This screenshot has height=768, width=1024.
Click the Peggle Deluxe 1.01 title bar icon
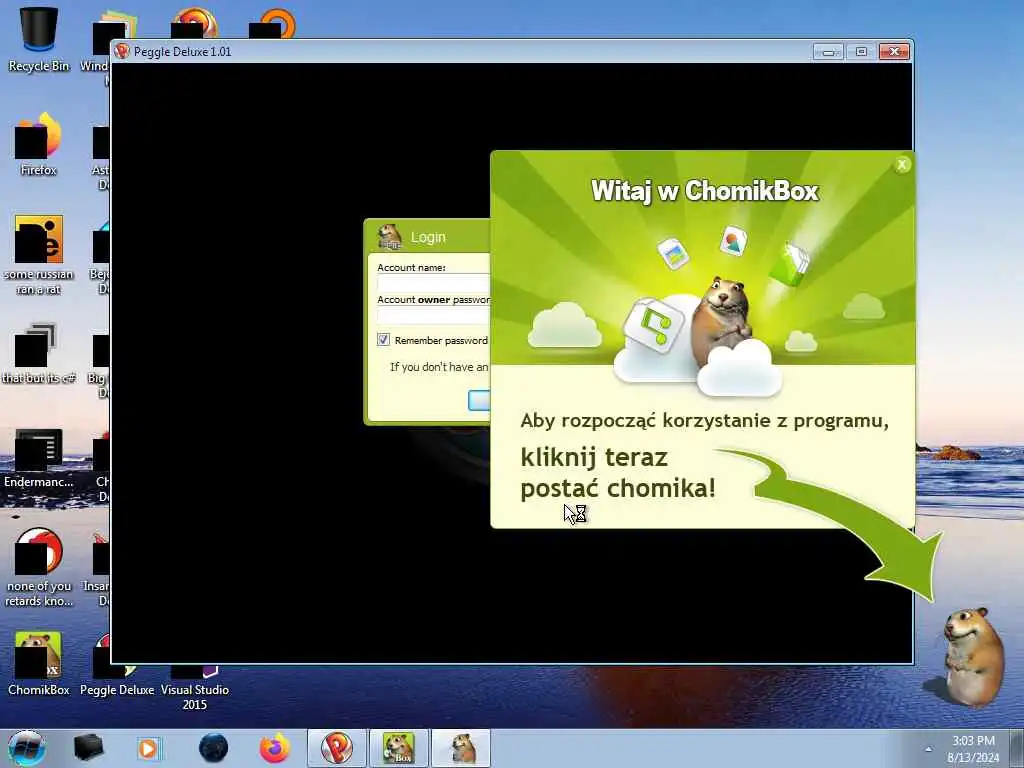tap(122, 51)
